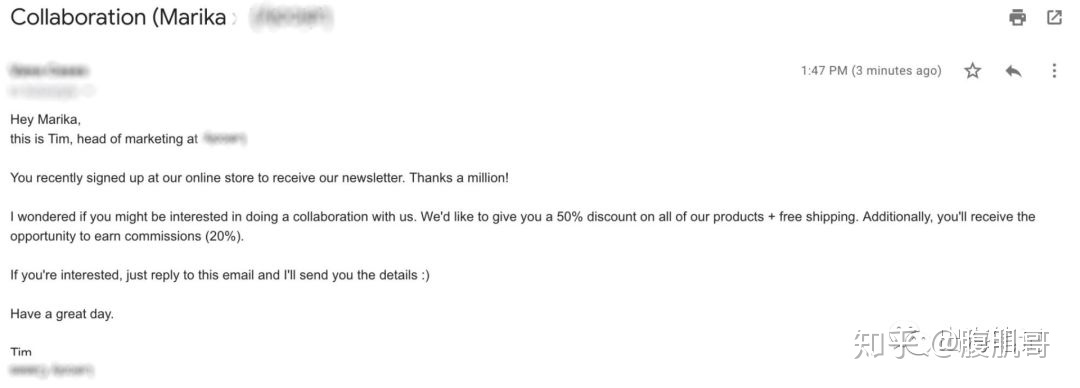Open the email in a new window
Screen dimensions: 1080x388
pos(1055,17)
